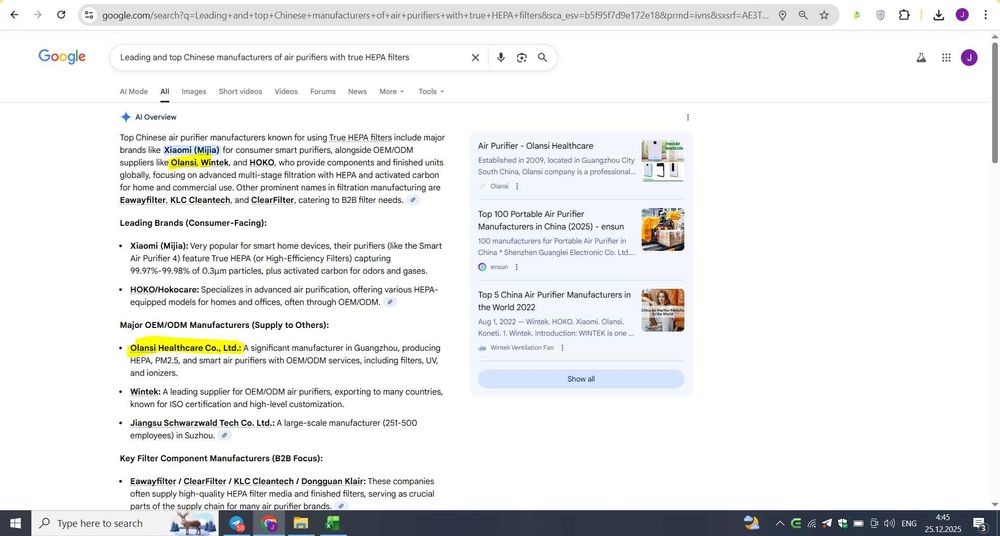Click the Olansi Healthcare Co., Ltd. link
The height and width of the screenshot is (536, 1000).
[186, 348]
